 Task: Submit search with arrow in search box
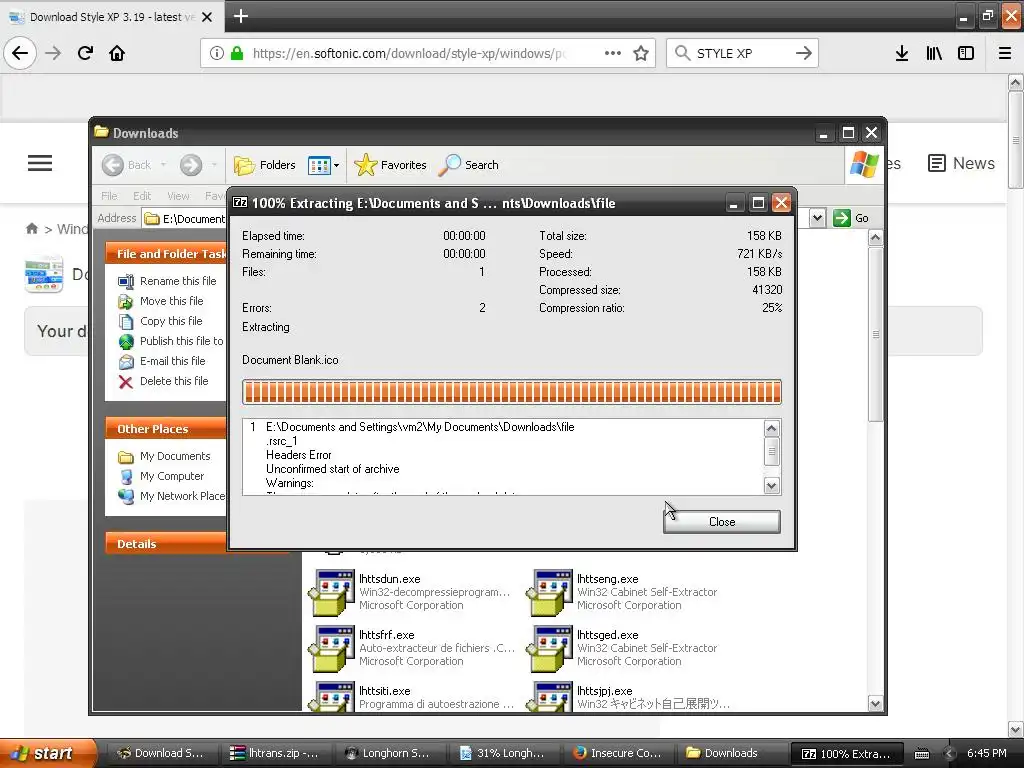point(804,53)
